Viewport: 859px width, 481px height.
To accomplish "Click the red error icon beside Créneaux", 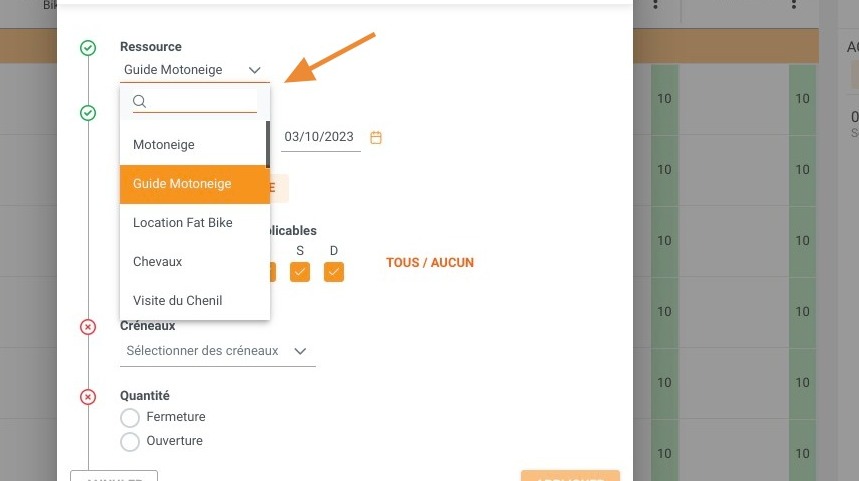I will pos(88,327).
